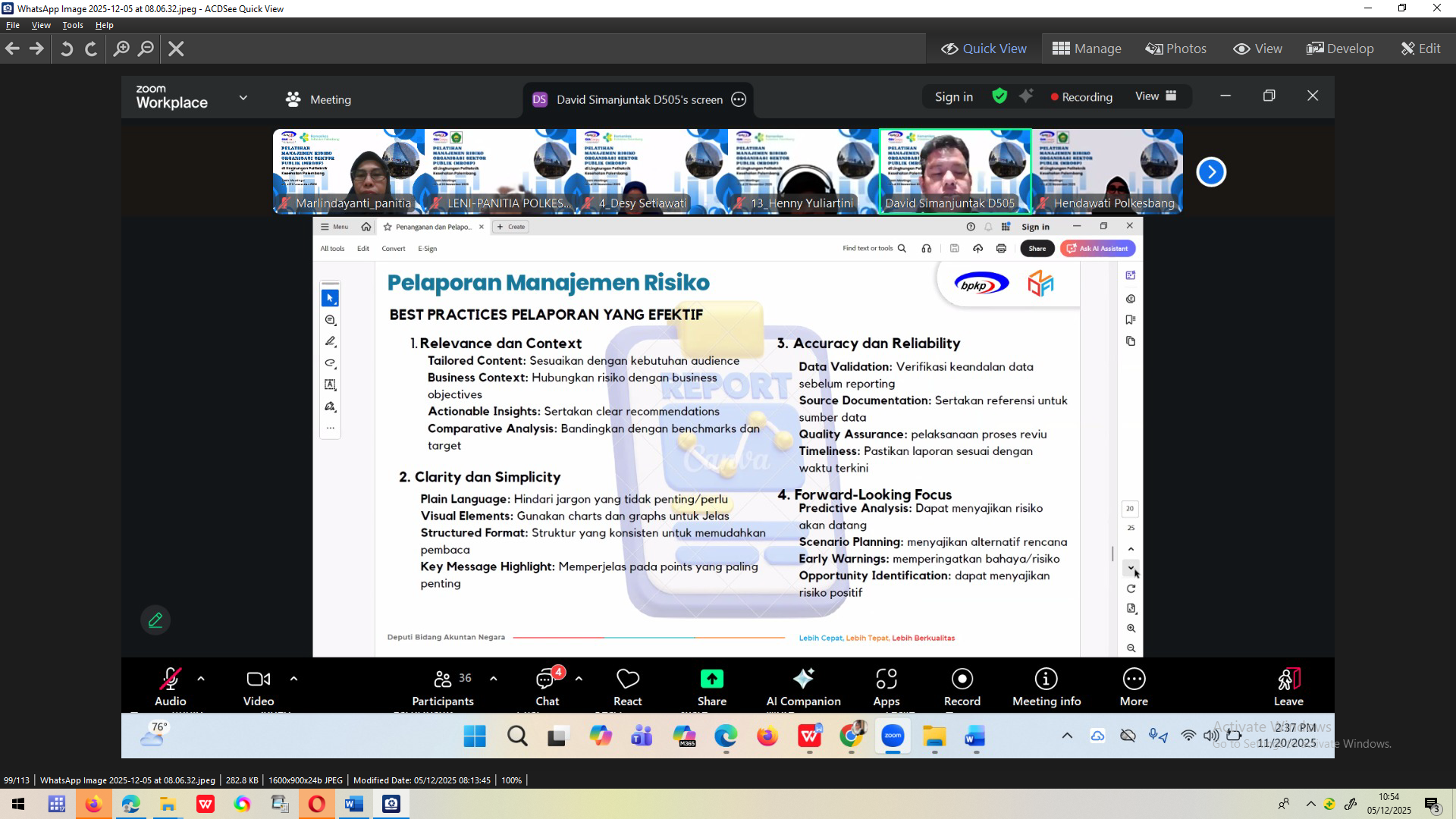Toggle the Video camera button in Zoom bar
This screenshot has width=1456, height=819.
pyautogui.click(x=258, y=679)
